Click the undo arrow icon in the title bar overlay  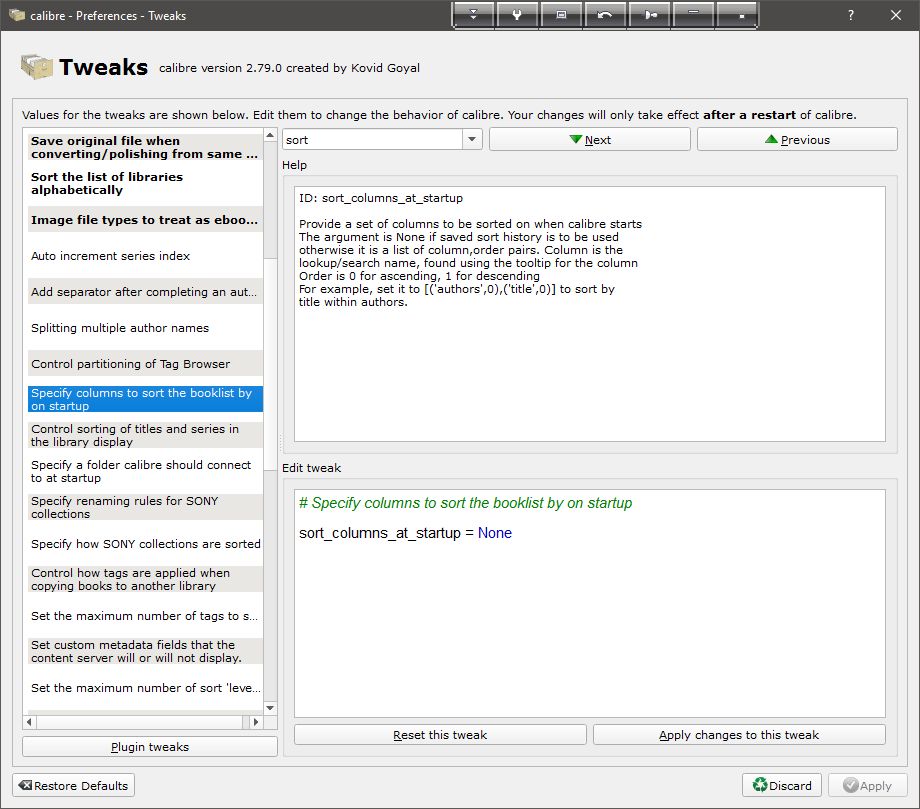[x=605, y=15]
